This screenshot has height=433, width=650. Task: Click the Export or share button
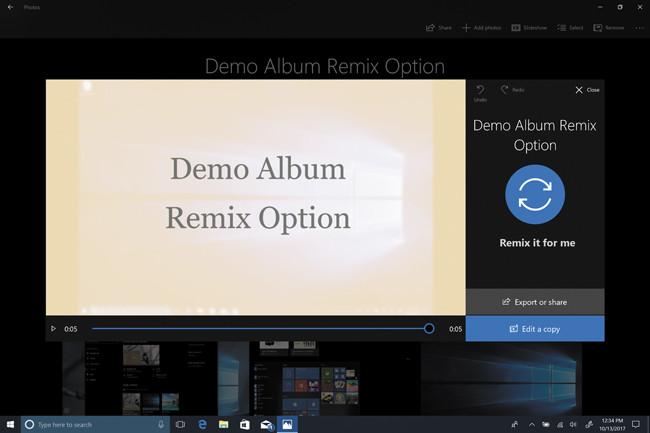[x=534, y=302]
